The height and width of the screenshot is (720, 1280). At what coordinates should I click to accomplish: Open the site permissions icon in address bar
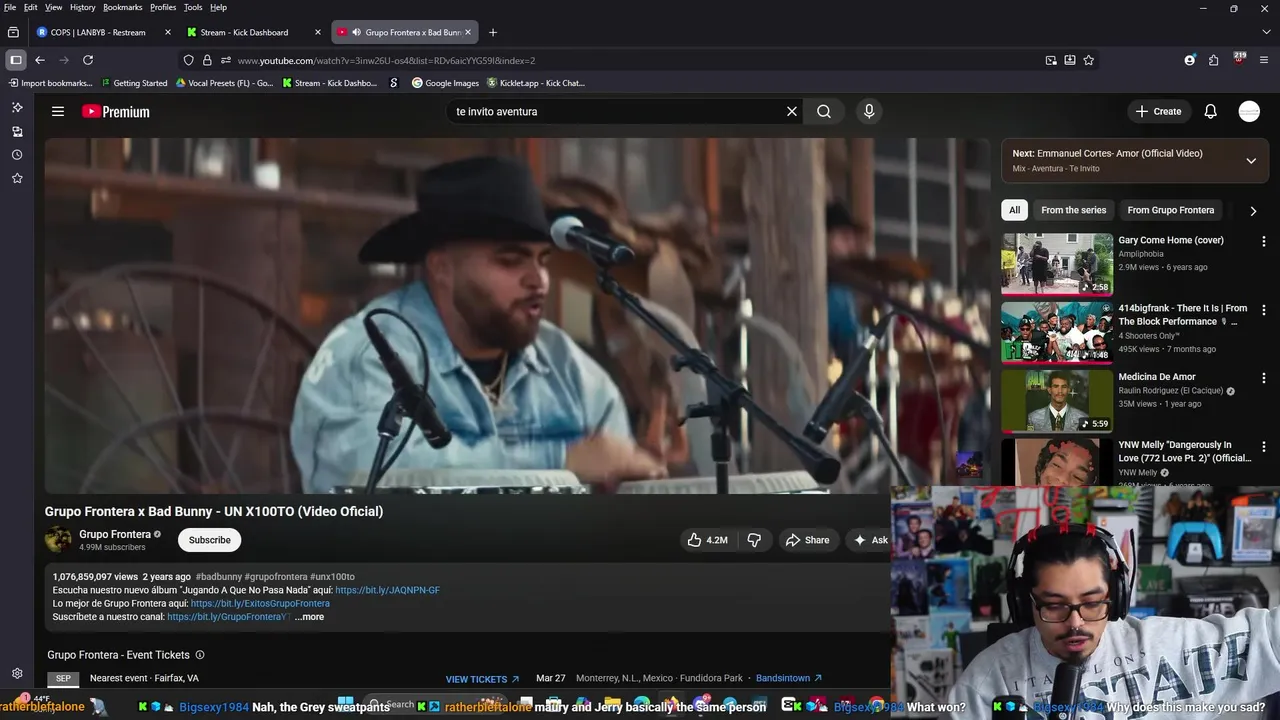coord(226,60)
